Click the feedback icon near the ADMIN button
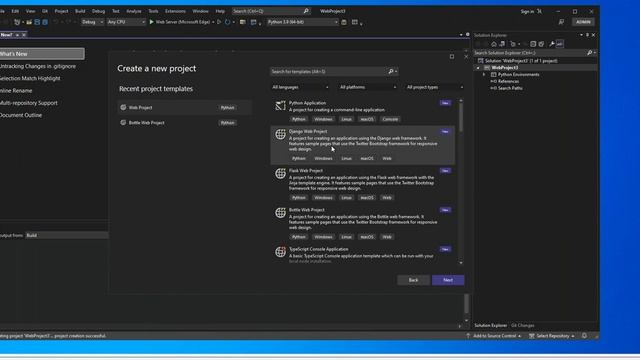640x360 pixels. [x=561, y=22]
